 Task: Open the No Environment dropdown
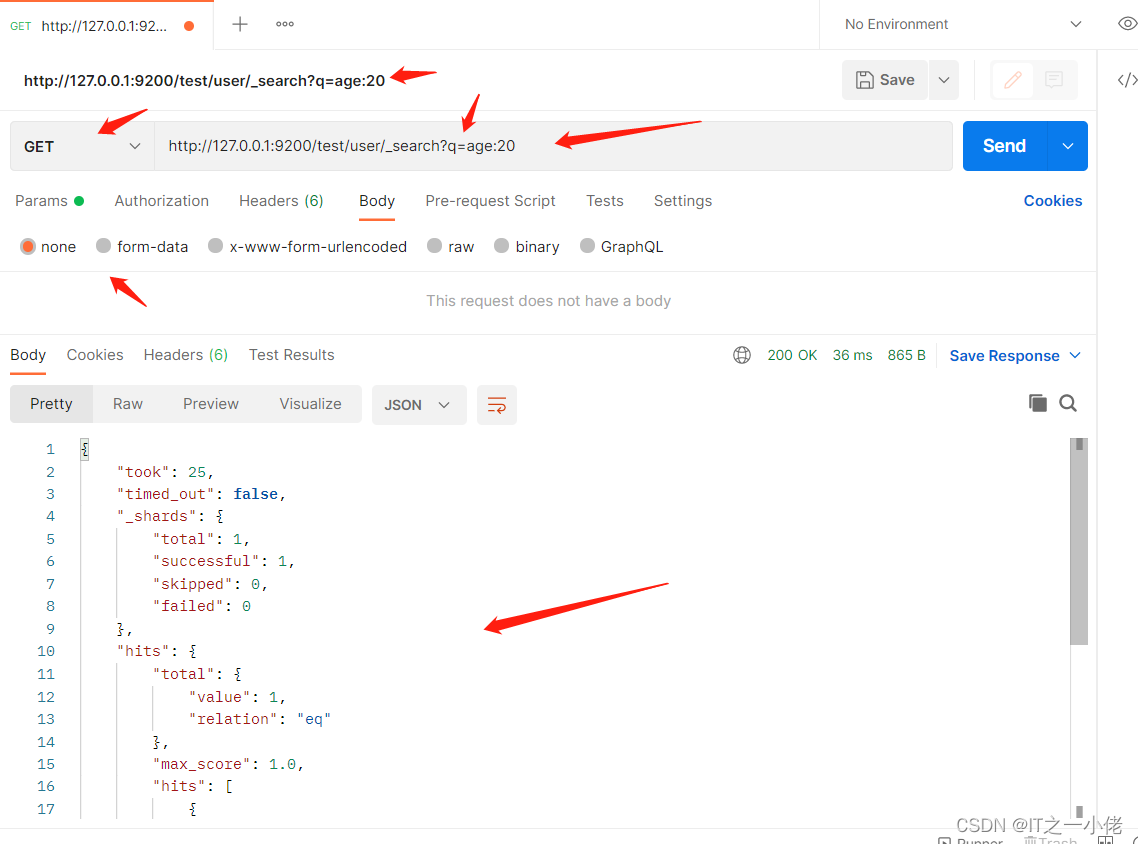963,25
